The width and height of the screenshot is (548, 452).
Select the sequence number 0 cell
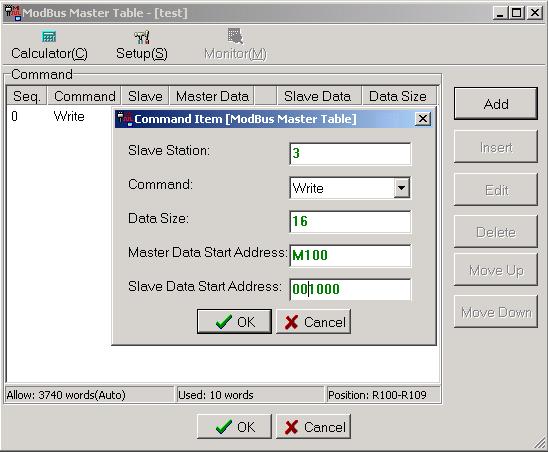[x=14, y=116]
